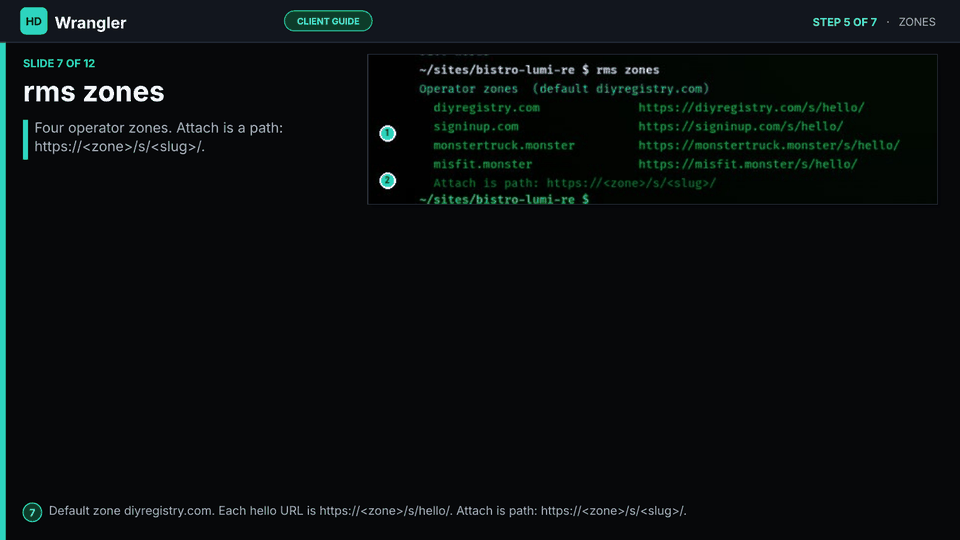The height and width of the screenshot is (540, 960).
Task: Click the STEP 5 OF 7 indicator
Action: click(x=844, y=22)
